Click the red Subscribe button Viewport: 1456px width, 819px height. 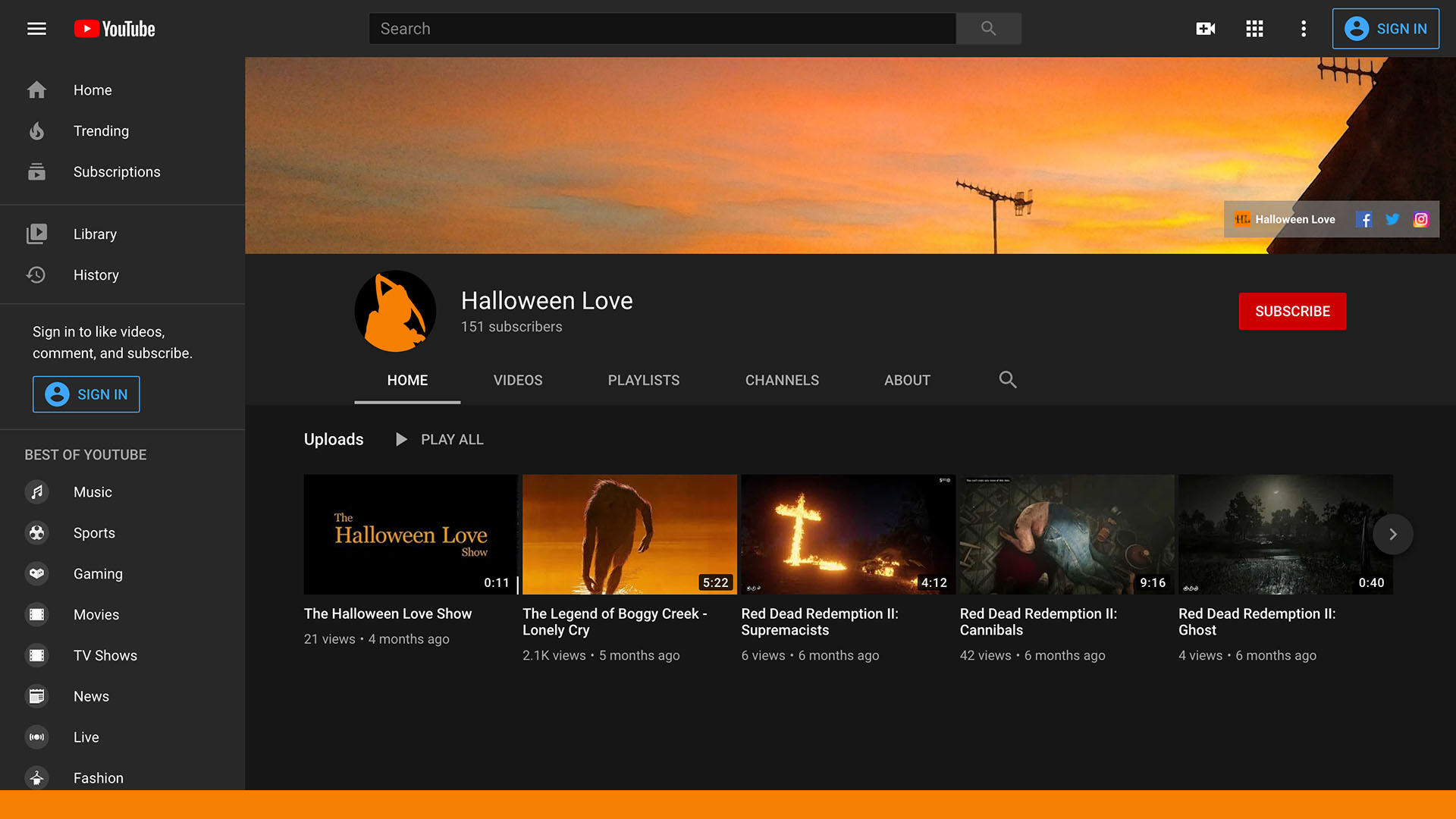1292,312
